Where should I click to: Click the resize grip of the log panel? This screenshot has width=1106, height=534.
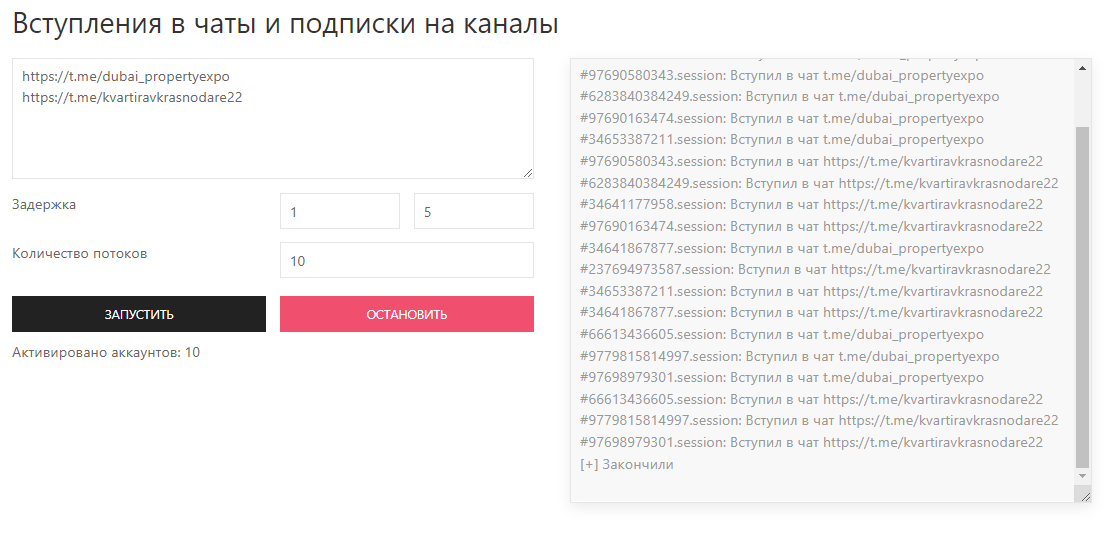1084,495
